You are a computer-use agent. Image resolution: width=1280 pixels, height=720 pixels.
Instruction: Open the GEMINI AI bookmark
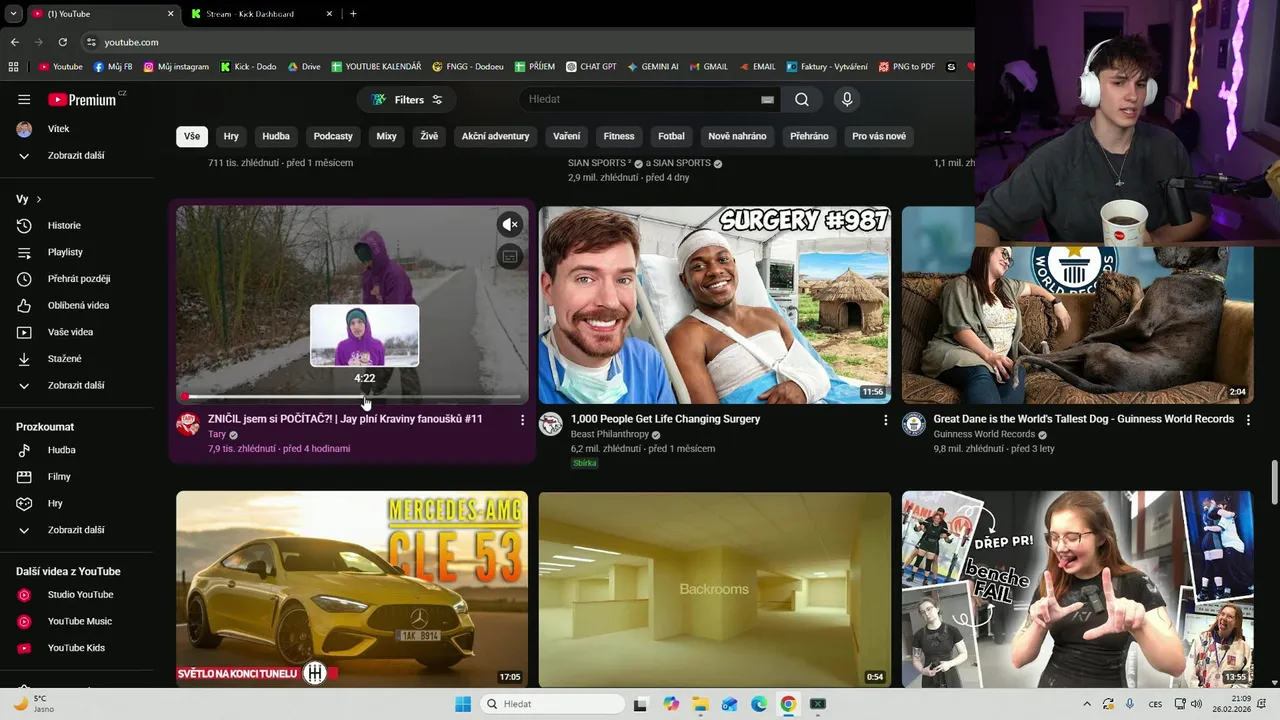click(653, 67)
